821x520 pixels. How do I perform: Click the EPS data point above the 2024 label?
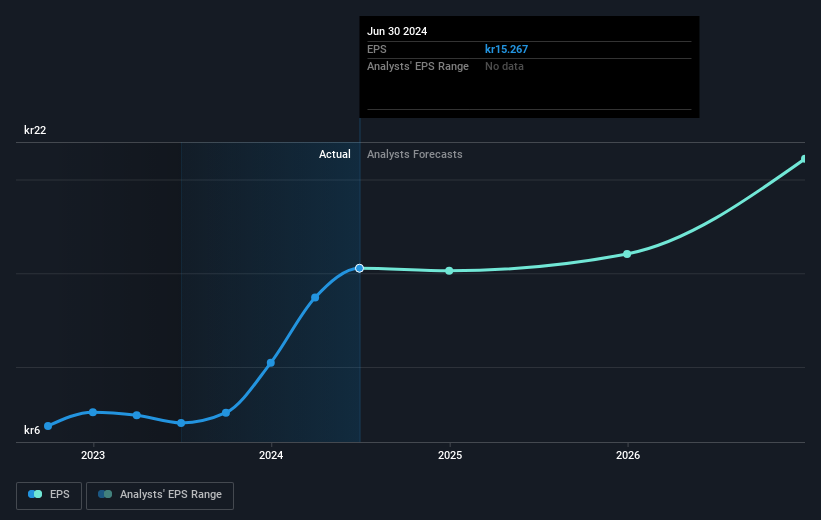271,363
